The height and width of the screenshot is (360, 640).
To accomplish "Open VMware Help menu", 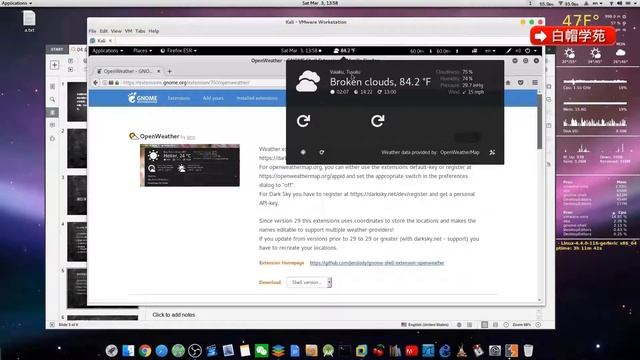I will (x=154, y=31).
